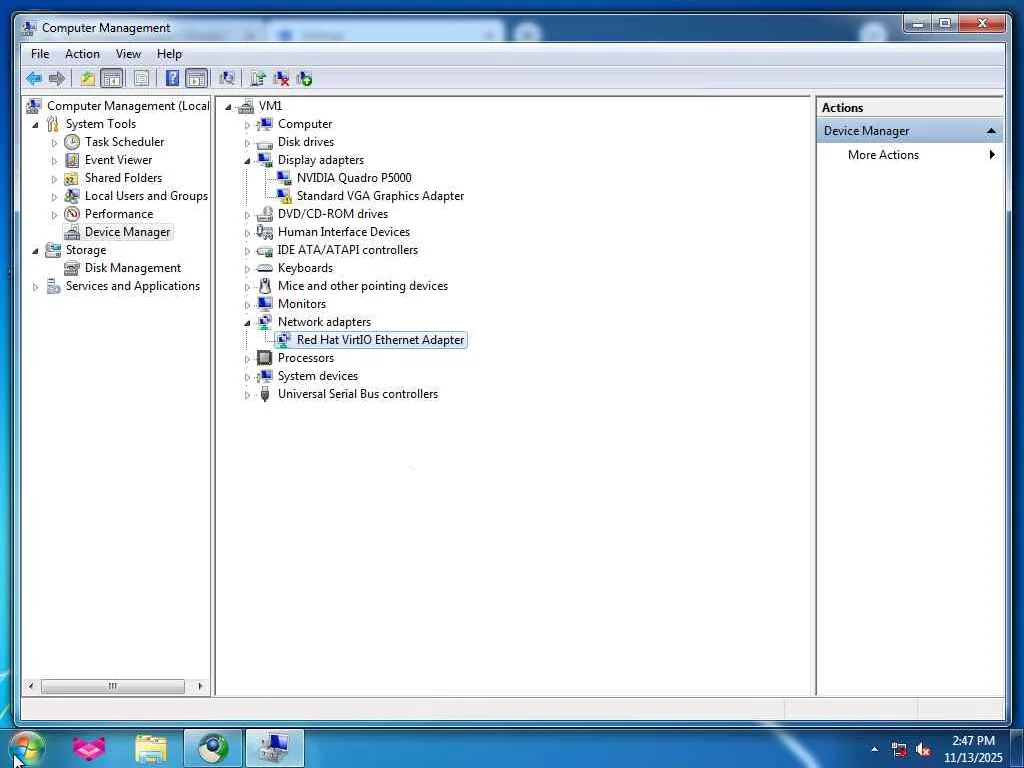
Task: Click the Task Scheduler clock icon
Action: 72,142
